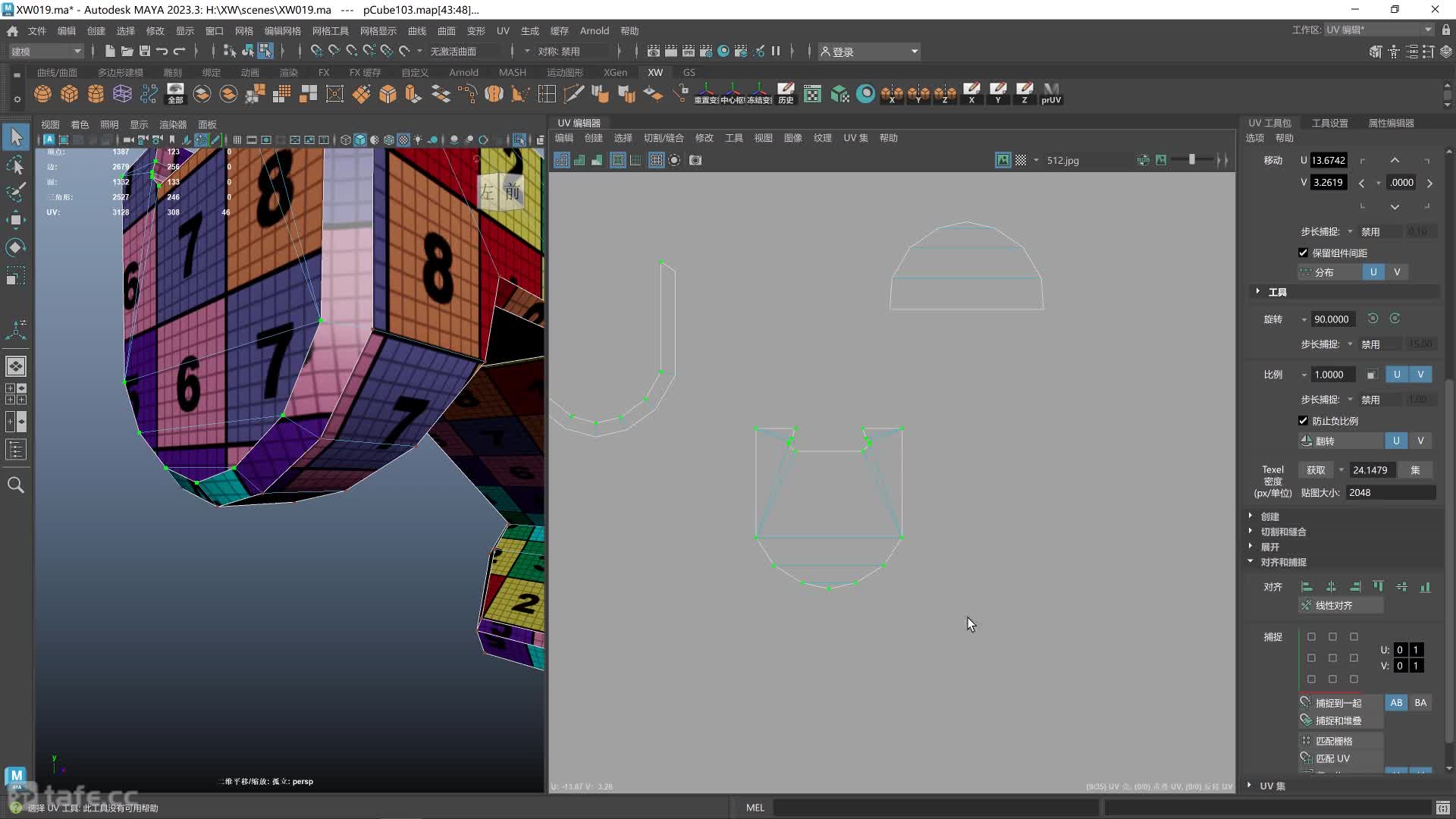Open the 建模 menu set dropdown

click(45, 52)
